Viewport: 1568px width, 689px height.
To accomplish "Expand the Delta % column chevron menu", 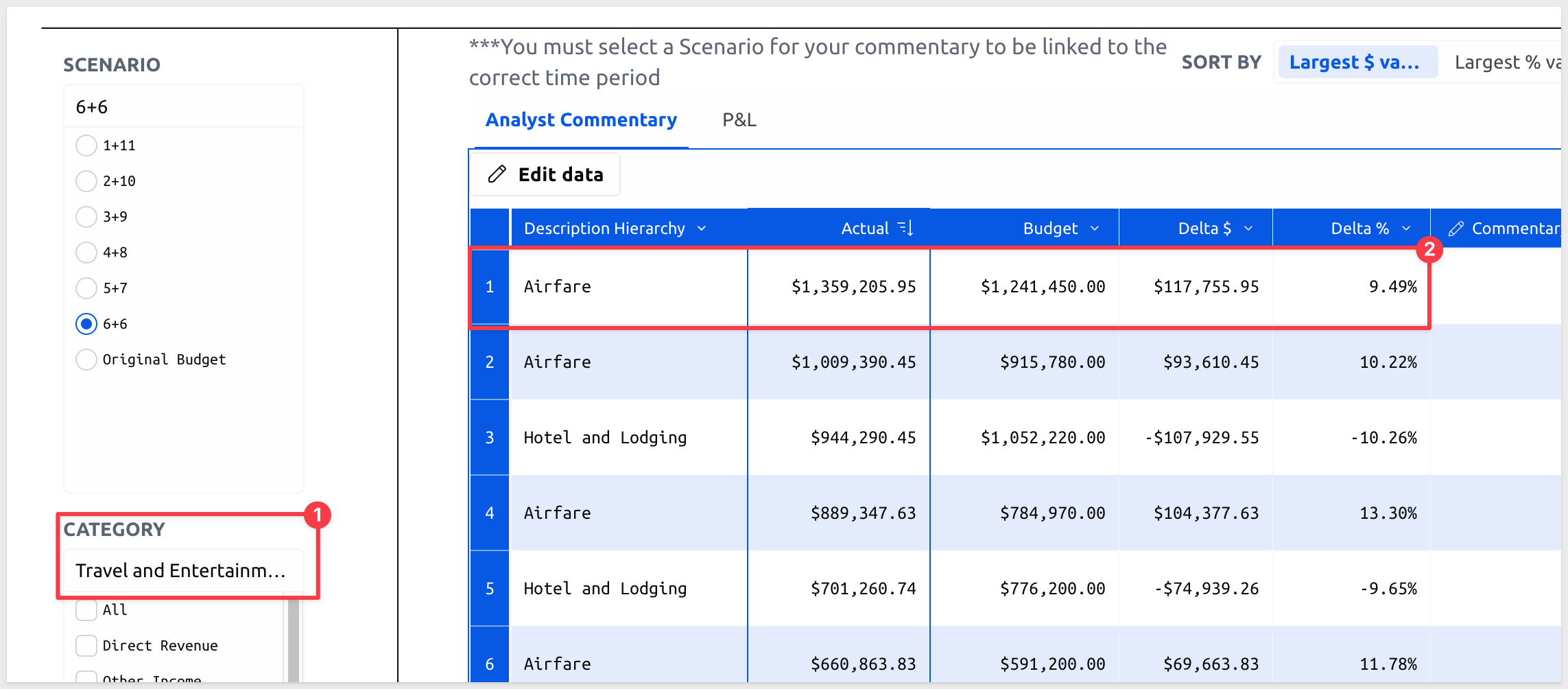I will tap(1406, 229).
